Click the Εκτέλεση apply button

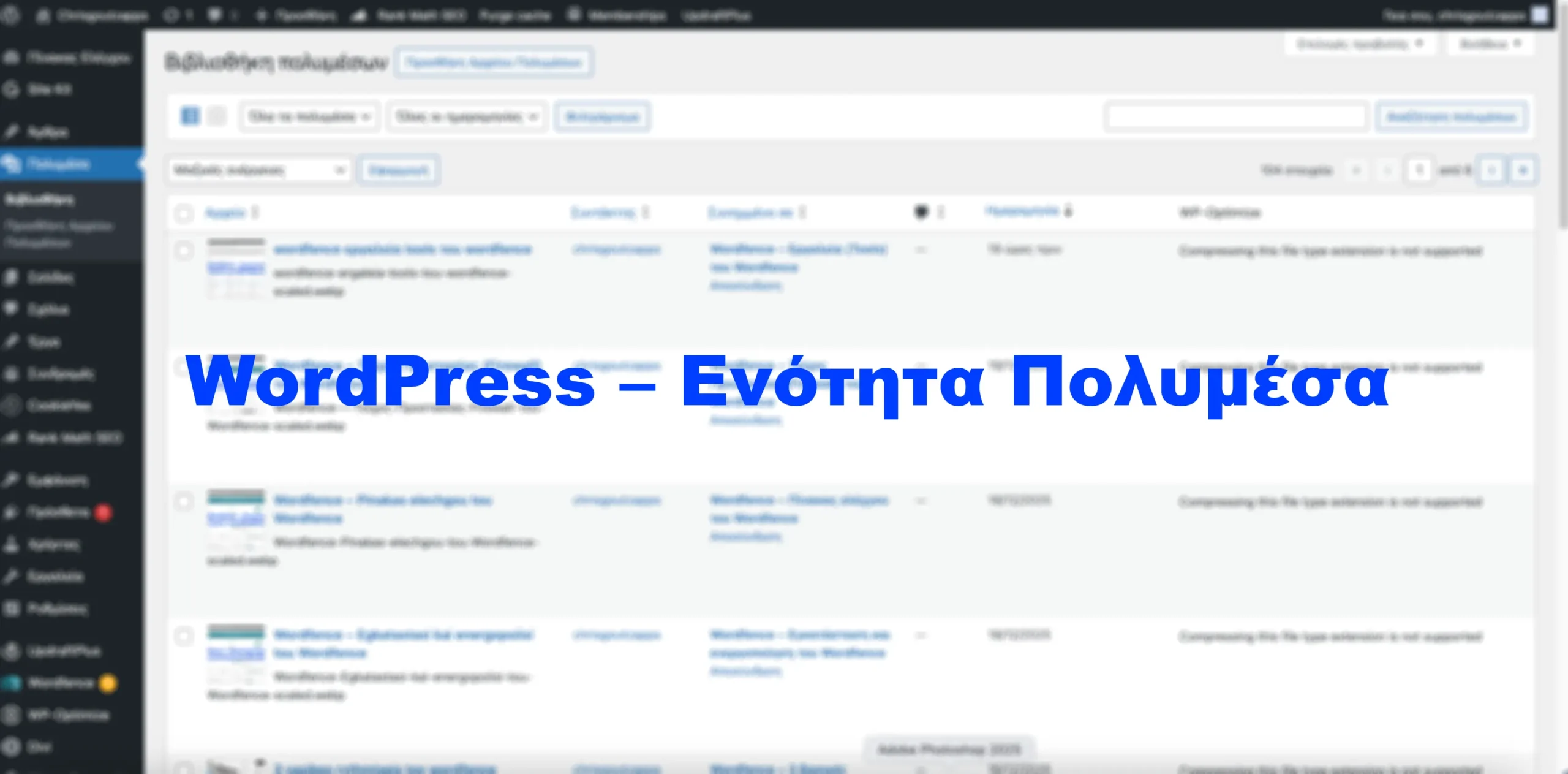[398, 170]
